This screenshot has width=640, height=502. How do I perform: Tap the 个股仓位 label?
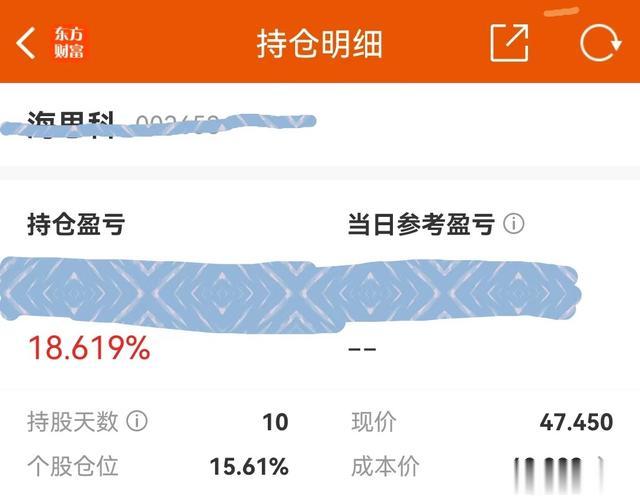coord(73,466)
